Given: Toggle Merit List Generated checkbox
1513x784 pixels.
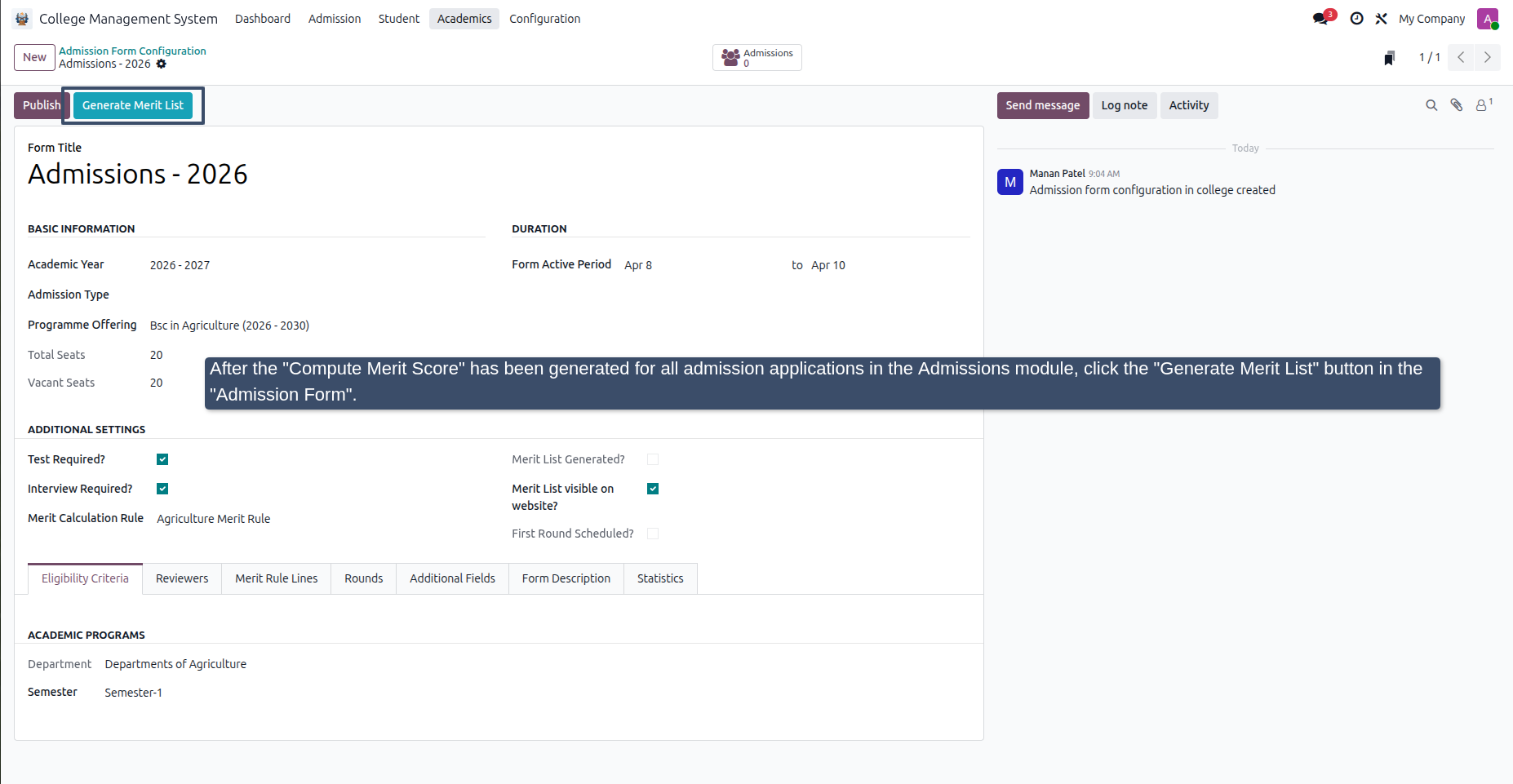Looking at the screenshot, I should [x=653, y=459].
